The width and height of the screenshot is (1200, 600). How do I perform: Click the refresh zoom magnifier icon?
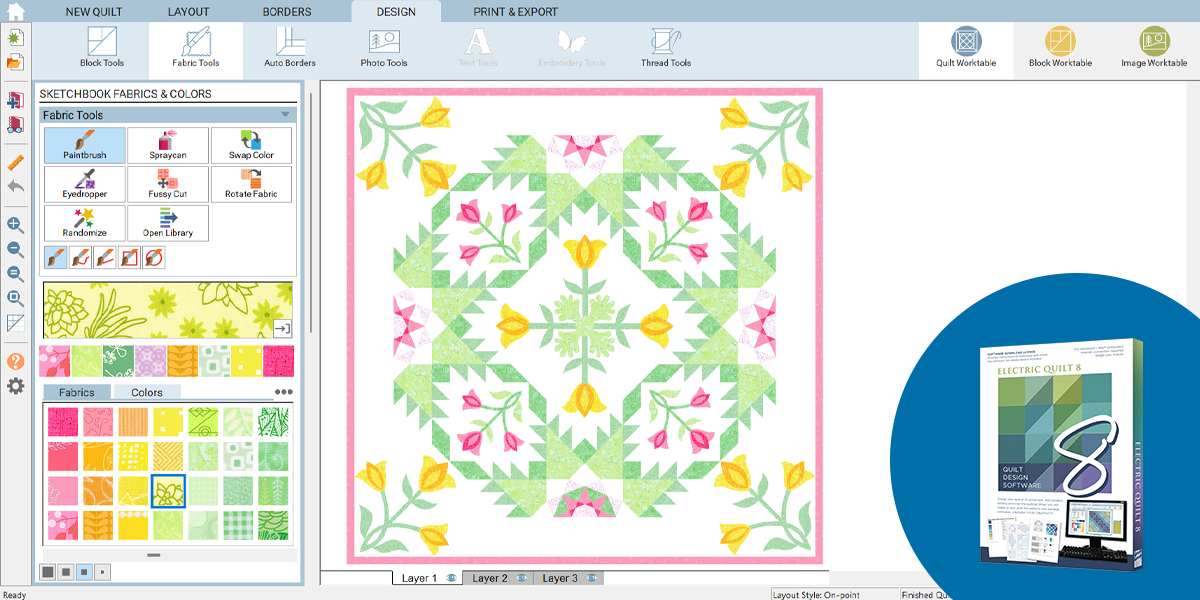(x=15, y=274)
